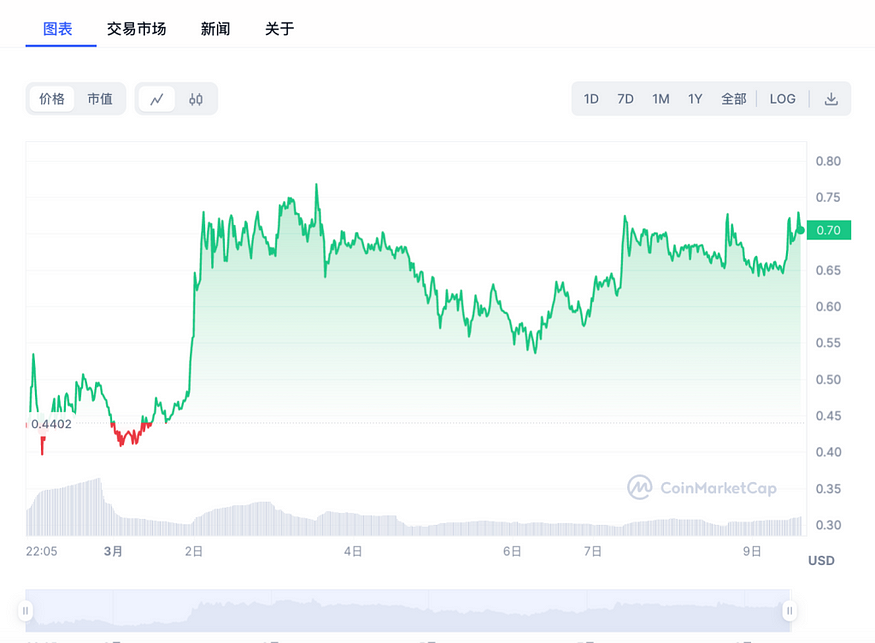The height and width of the screenshot is (643, 875).
Task: Select the line chart icon
Action: (157, 99)
